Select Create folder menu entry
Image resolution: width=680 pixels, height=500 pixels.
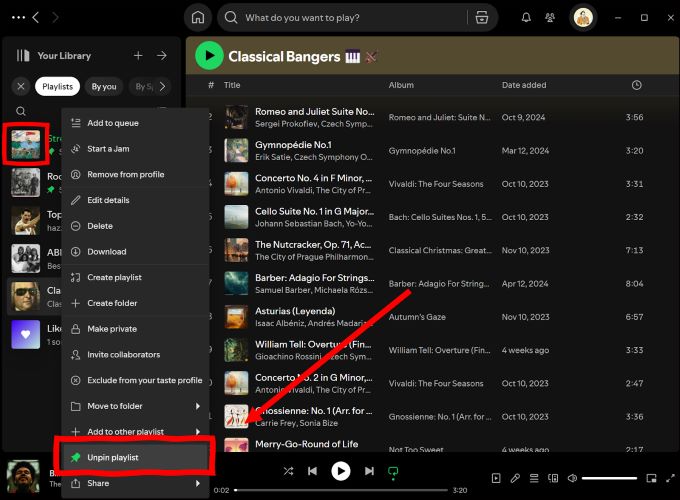click(136, 303)
